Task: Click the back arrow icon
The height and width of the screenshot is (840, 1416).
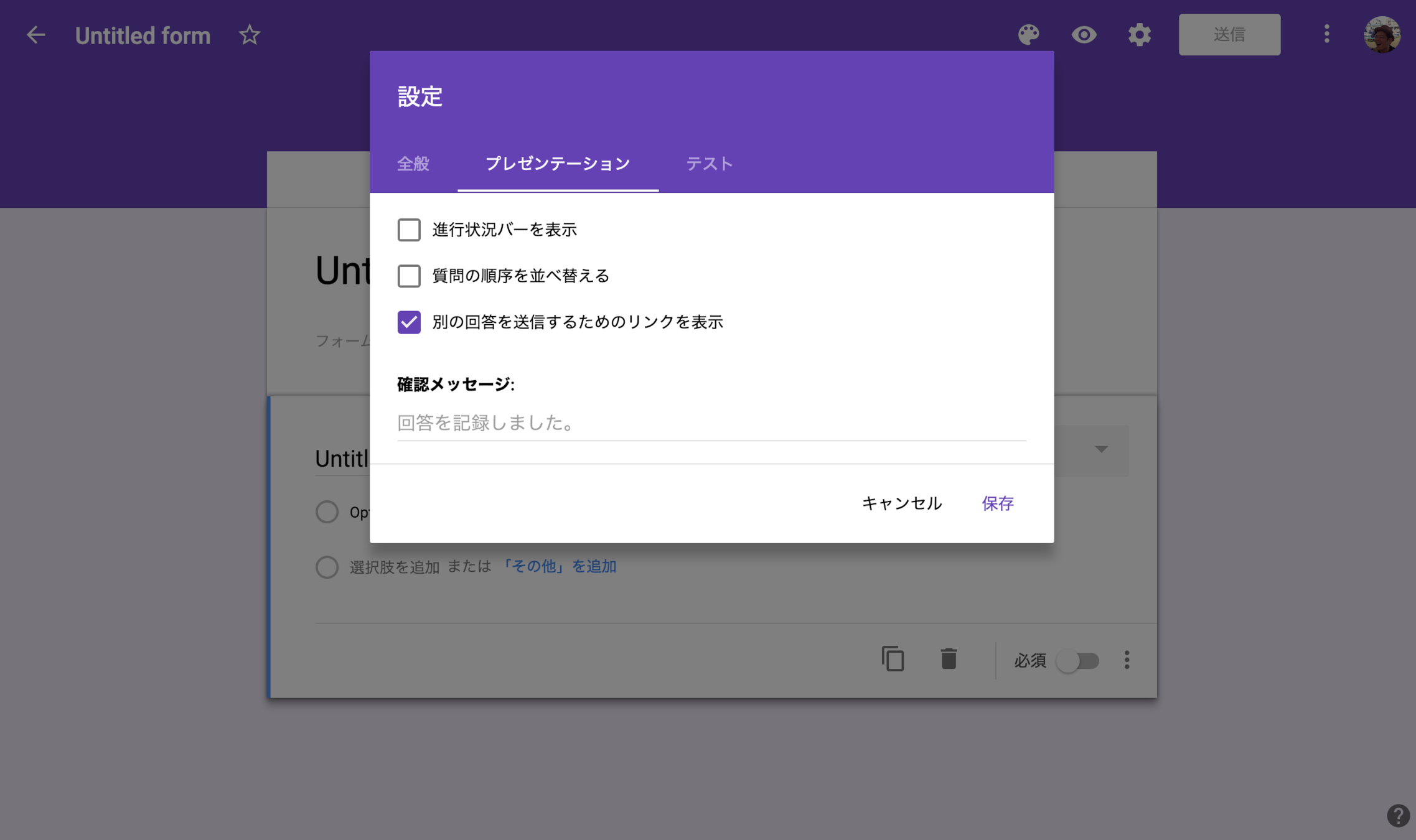Action: (x=36, y=35)
